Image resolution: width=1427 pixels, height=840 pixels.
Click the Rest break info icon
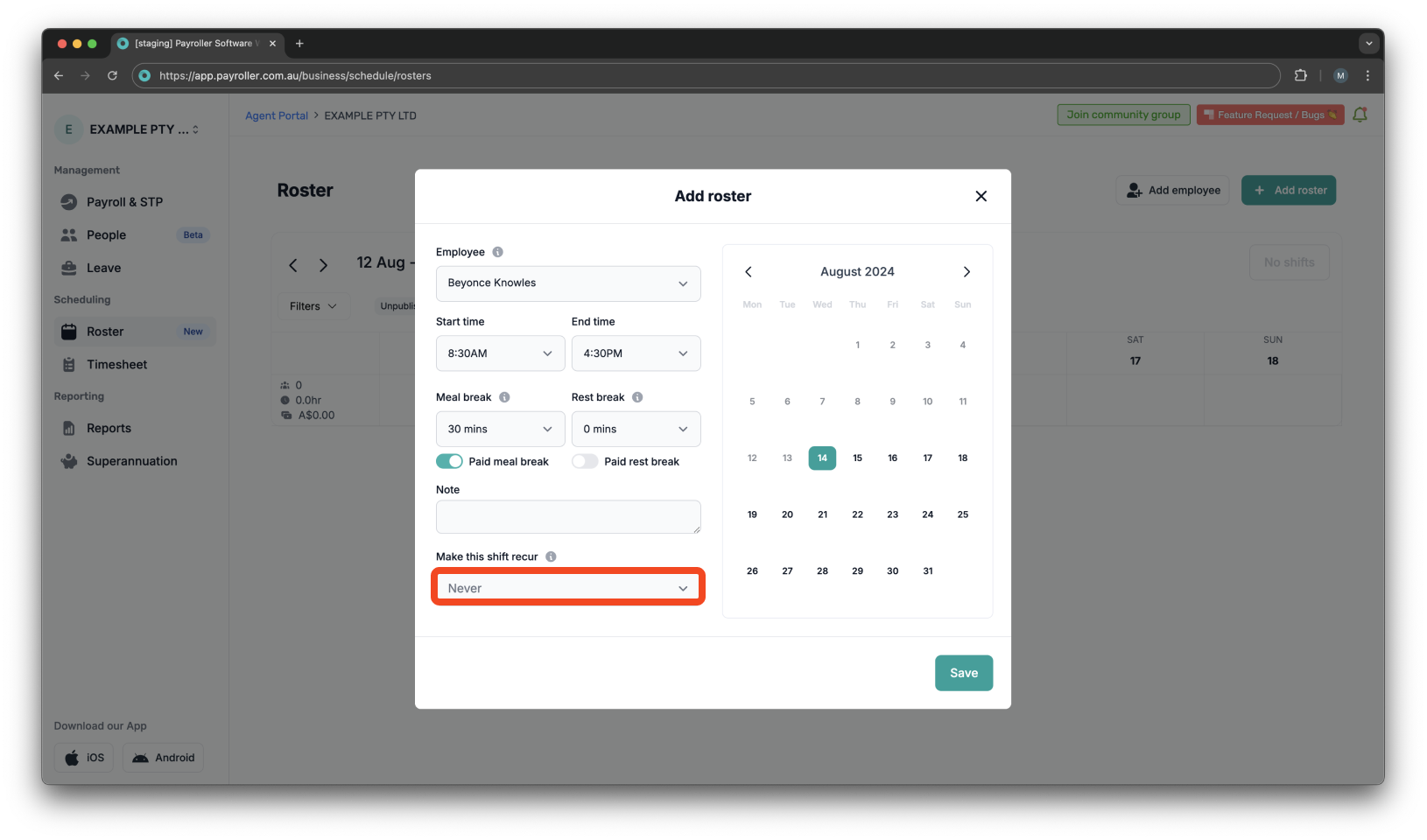[637, 397]
